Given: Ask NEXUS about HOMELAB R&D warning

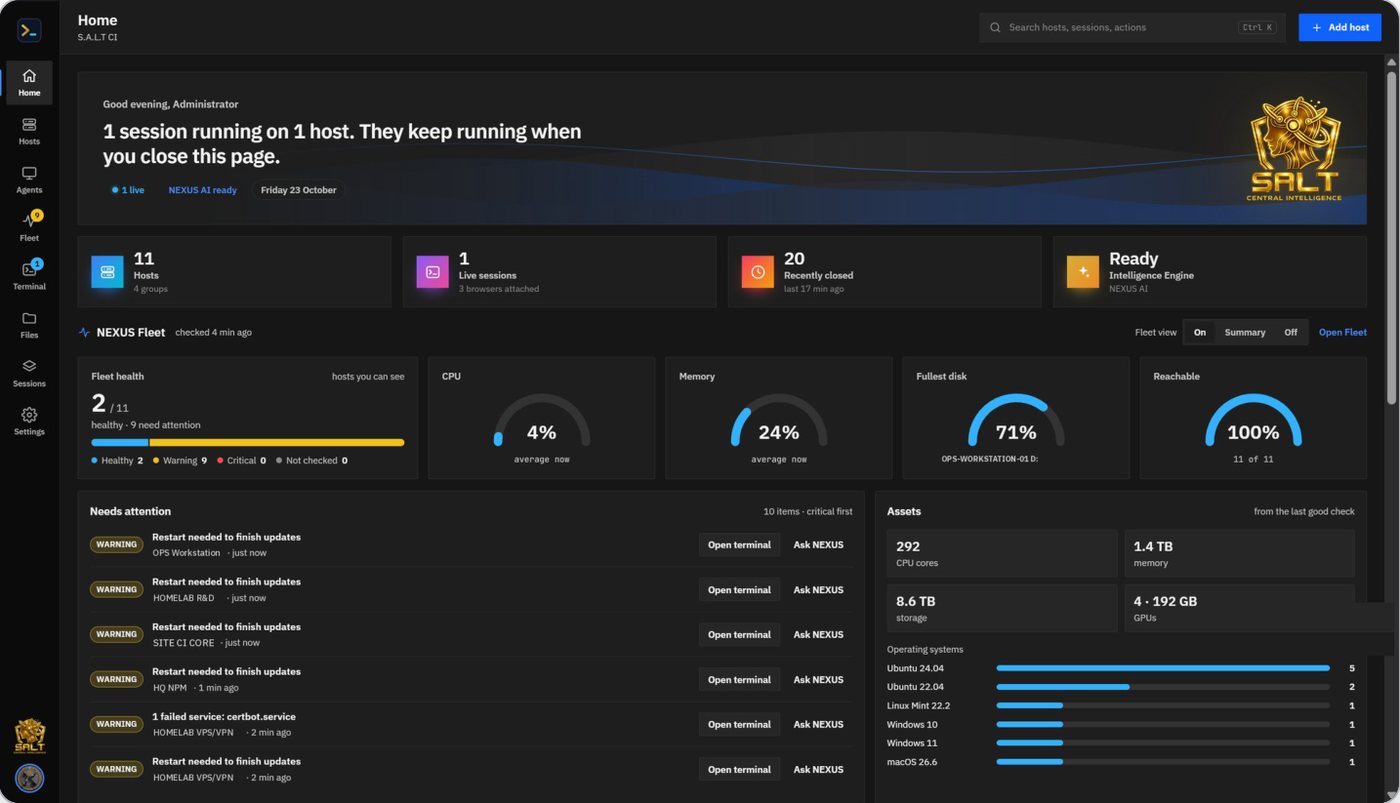Looking at the screenshot, I should 818,590.
